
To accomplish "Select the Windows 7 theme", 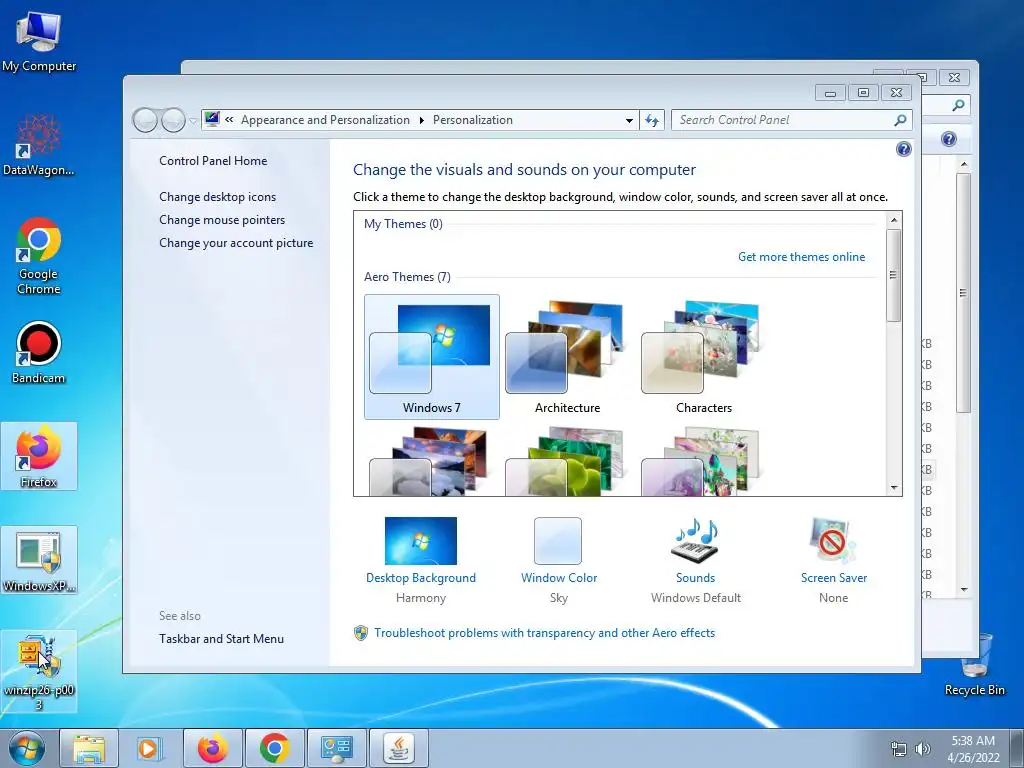I will click(432, 357).
